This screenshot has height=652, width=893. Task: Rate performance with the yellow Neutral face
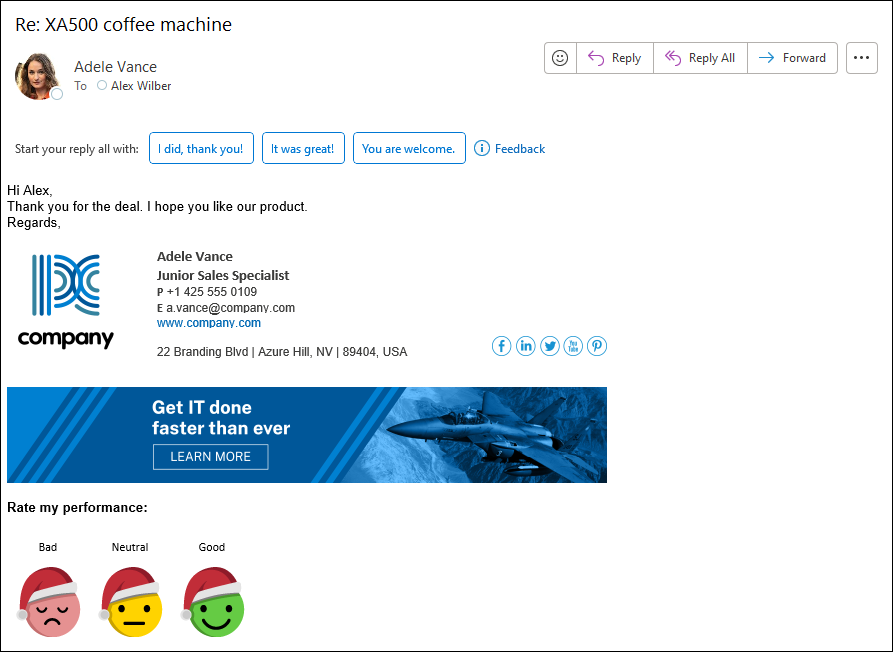tap(130, 602)
